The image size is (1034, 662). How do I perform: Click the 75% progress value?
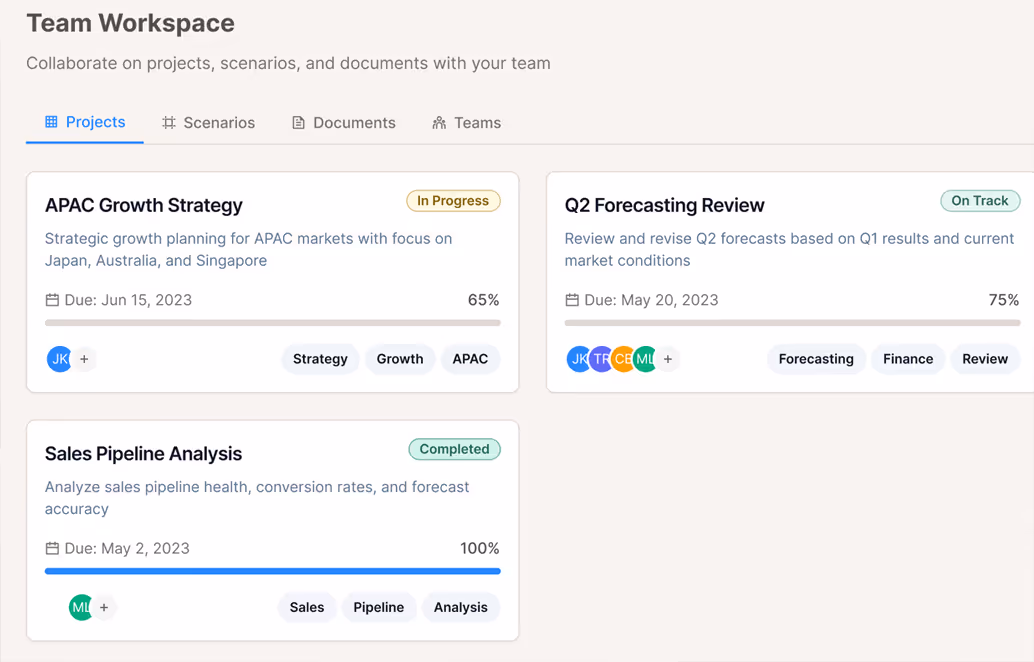coord(1004,300)
